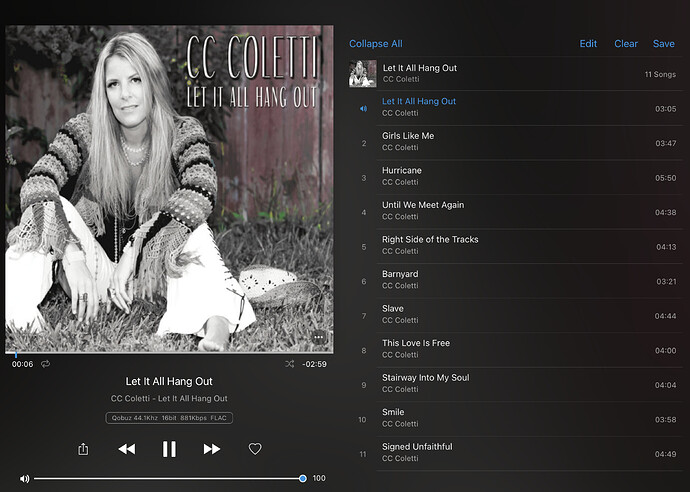Mute using the volume speaker icon

pos(25,478)
